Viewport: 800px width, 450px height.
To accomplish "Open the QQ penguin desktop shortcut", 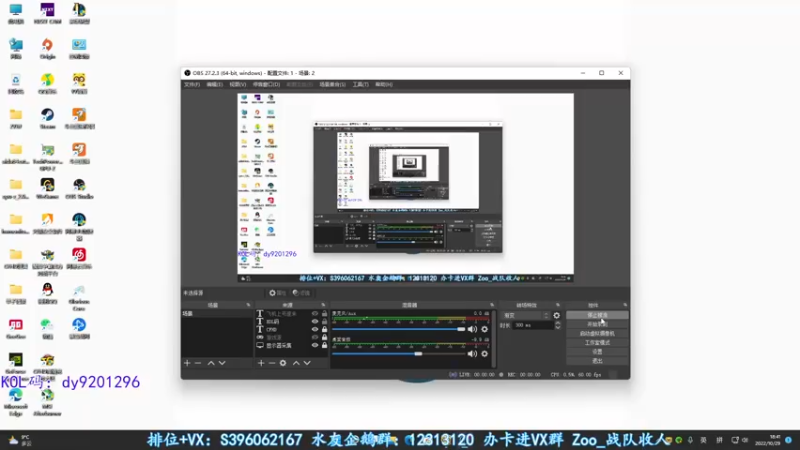I will click(x=47, y=293).
